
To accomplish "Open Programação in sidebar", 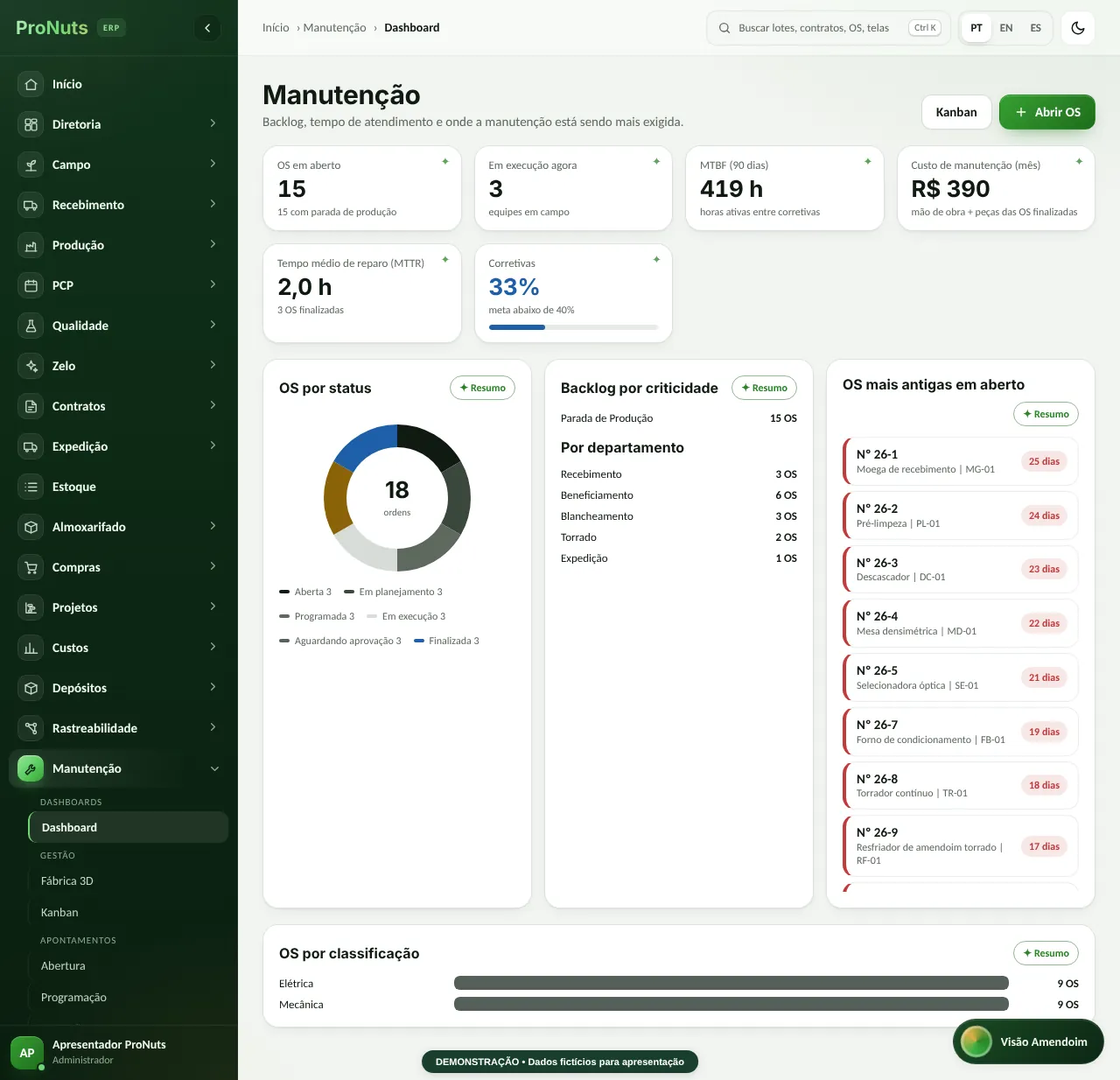I will click(129, 997).
